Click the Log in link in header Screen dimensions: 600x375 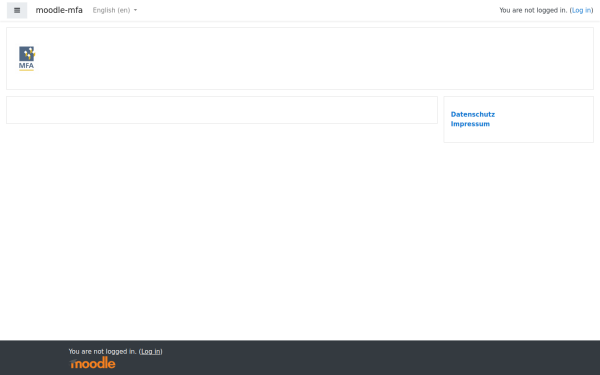click(x=581, y=10)
